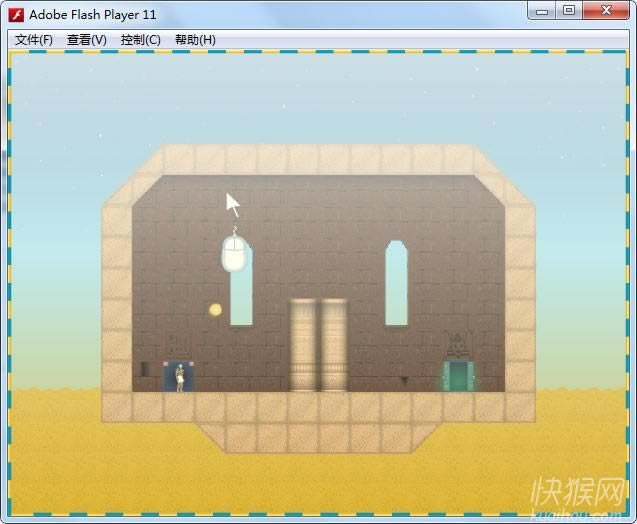Open the 帮助(H) menu
Viewport: 637px width, 524px height.
pyautogui.click(x=195, y=40)
